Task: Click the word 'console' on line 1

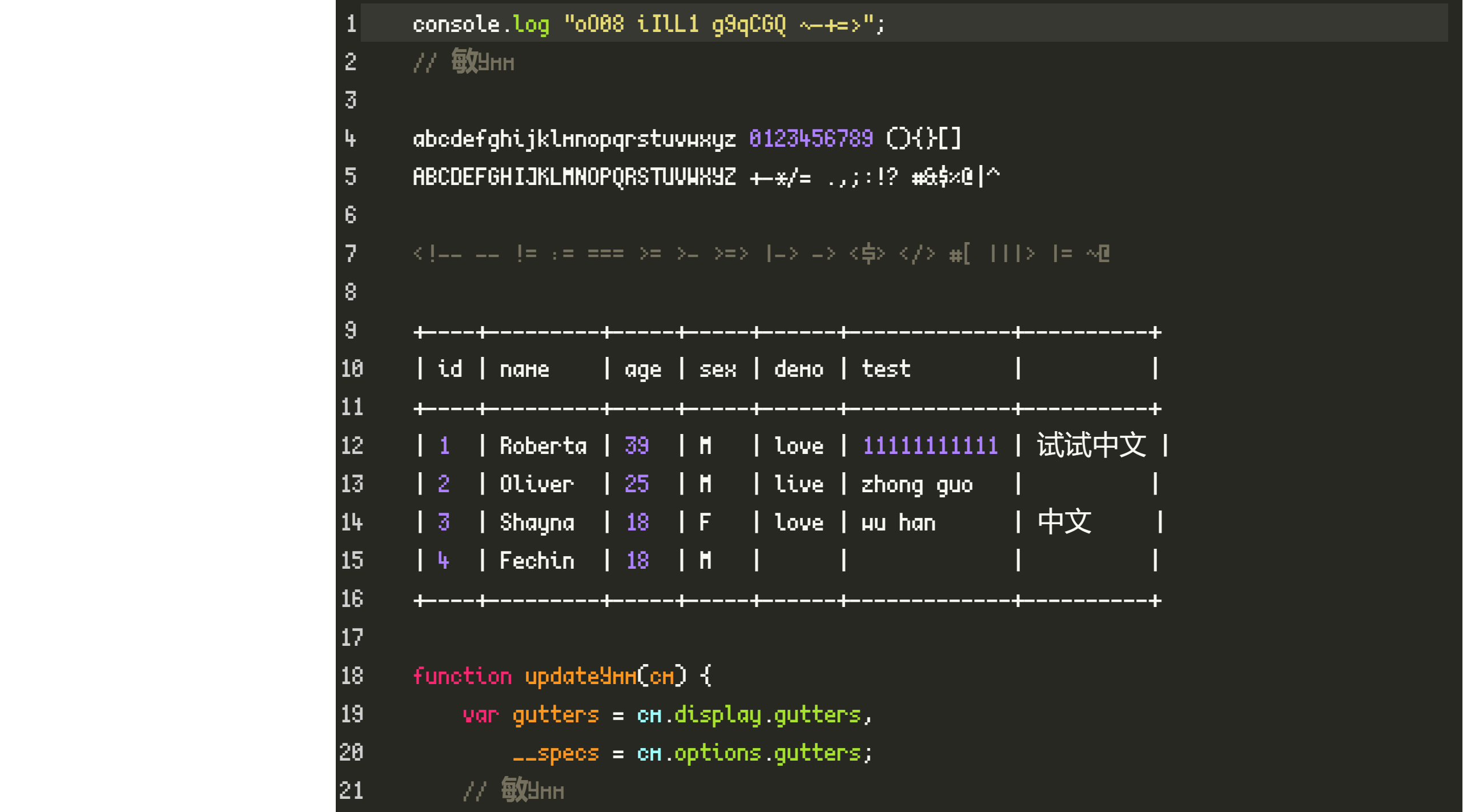Action: tap(456, 25)
